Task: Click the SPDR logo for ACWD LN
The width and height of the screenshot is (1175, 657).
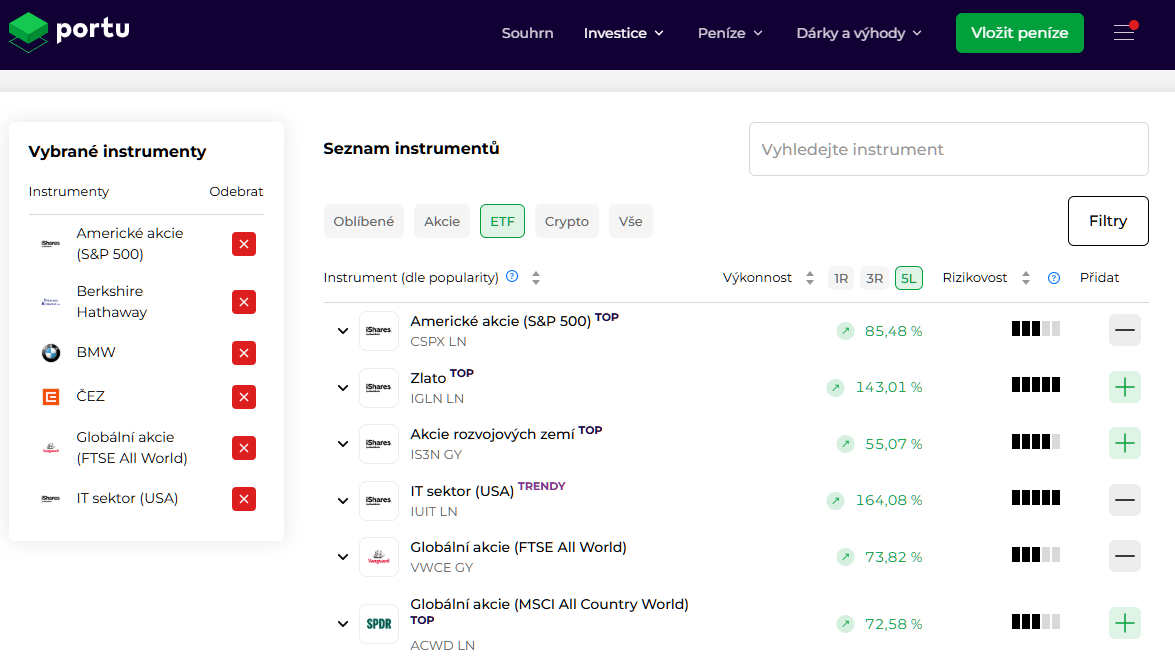Action: click(x=378, y=624)
